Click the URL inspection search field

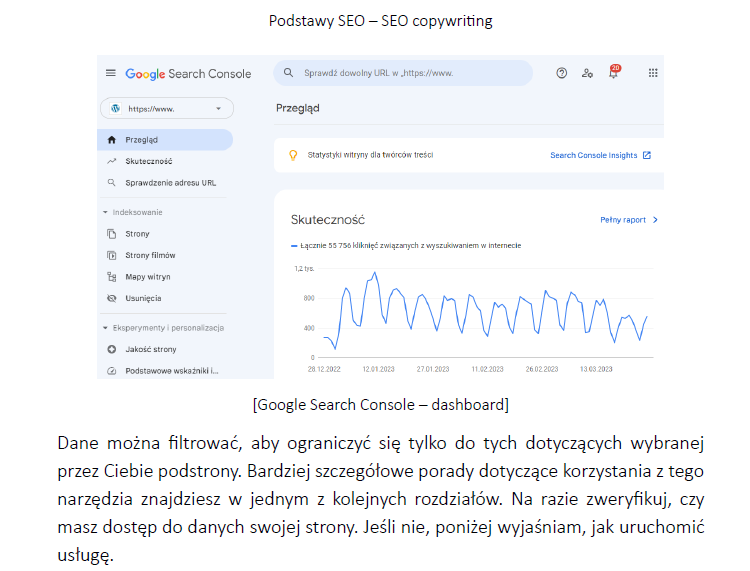pyautogui.click(x=410, y=73)
